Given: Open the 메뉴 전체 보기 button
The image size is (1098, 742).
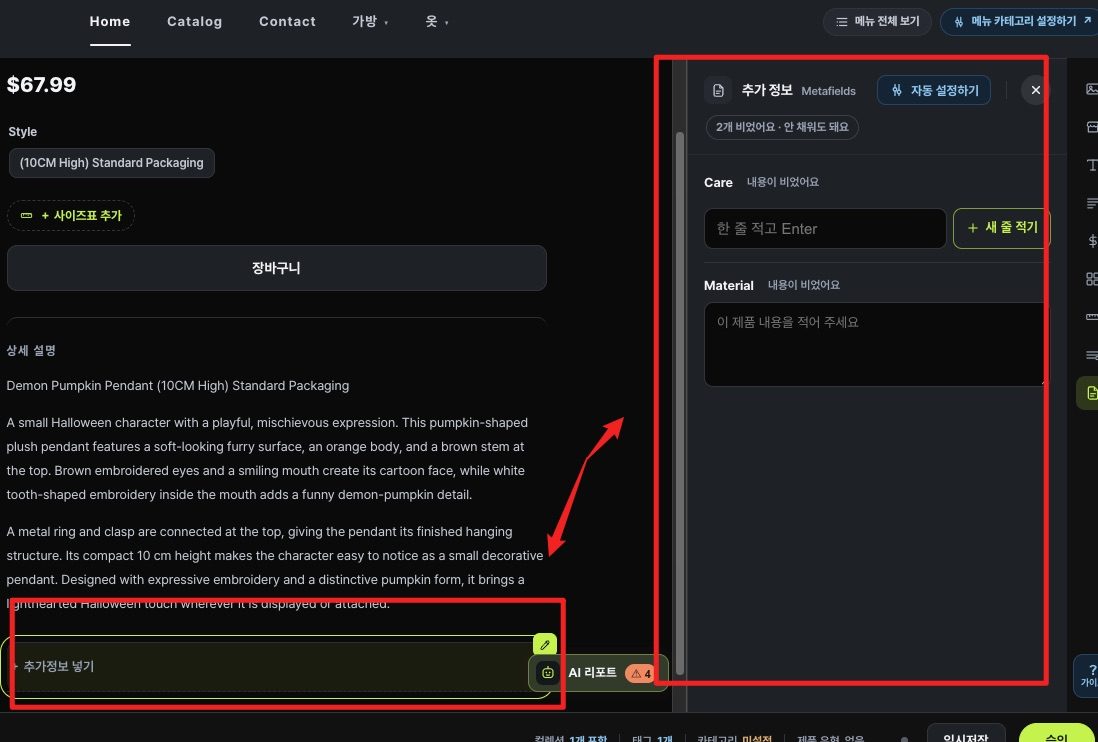Looking at the screenshot, I should pos(877,22).
